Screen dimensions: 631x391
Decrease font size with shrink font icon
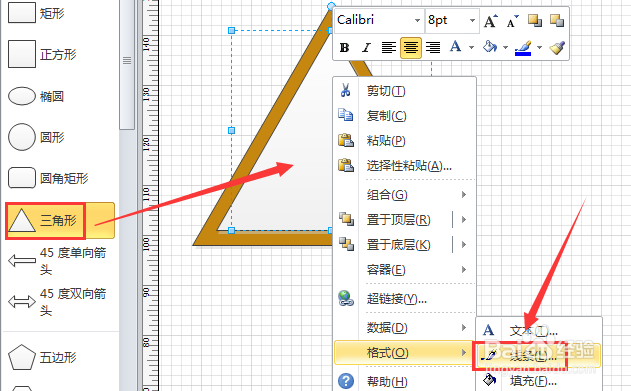pyautogui.click(x=512, y=21)
